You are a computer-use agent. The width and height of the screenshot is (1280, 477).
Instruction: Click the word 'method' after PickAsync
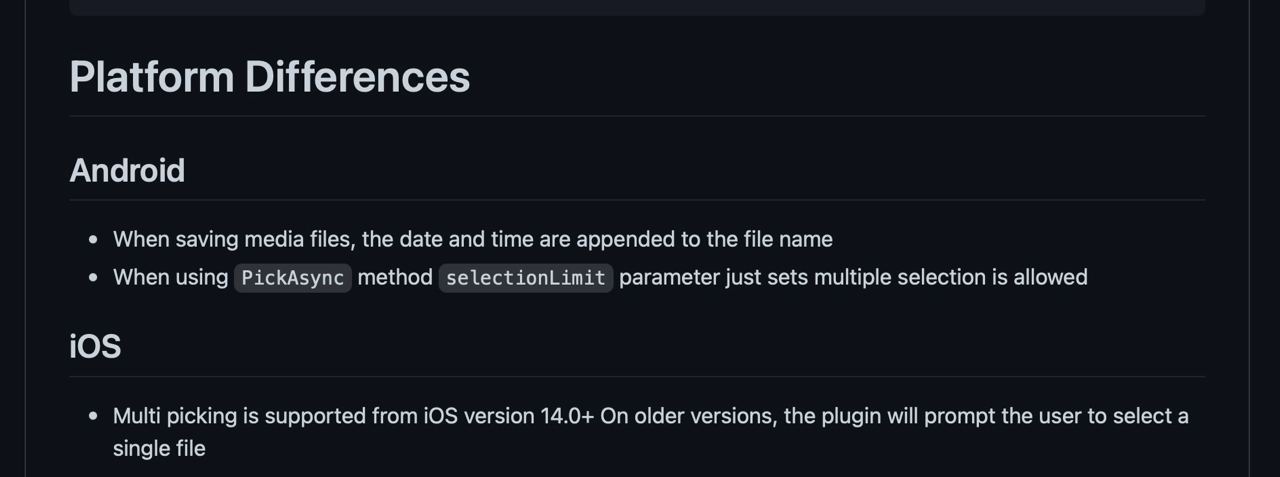(x=395, y=277)
